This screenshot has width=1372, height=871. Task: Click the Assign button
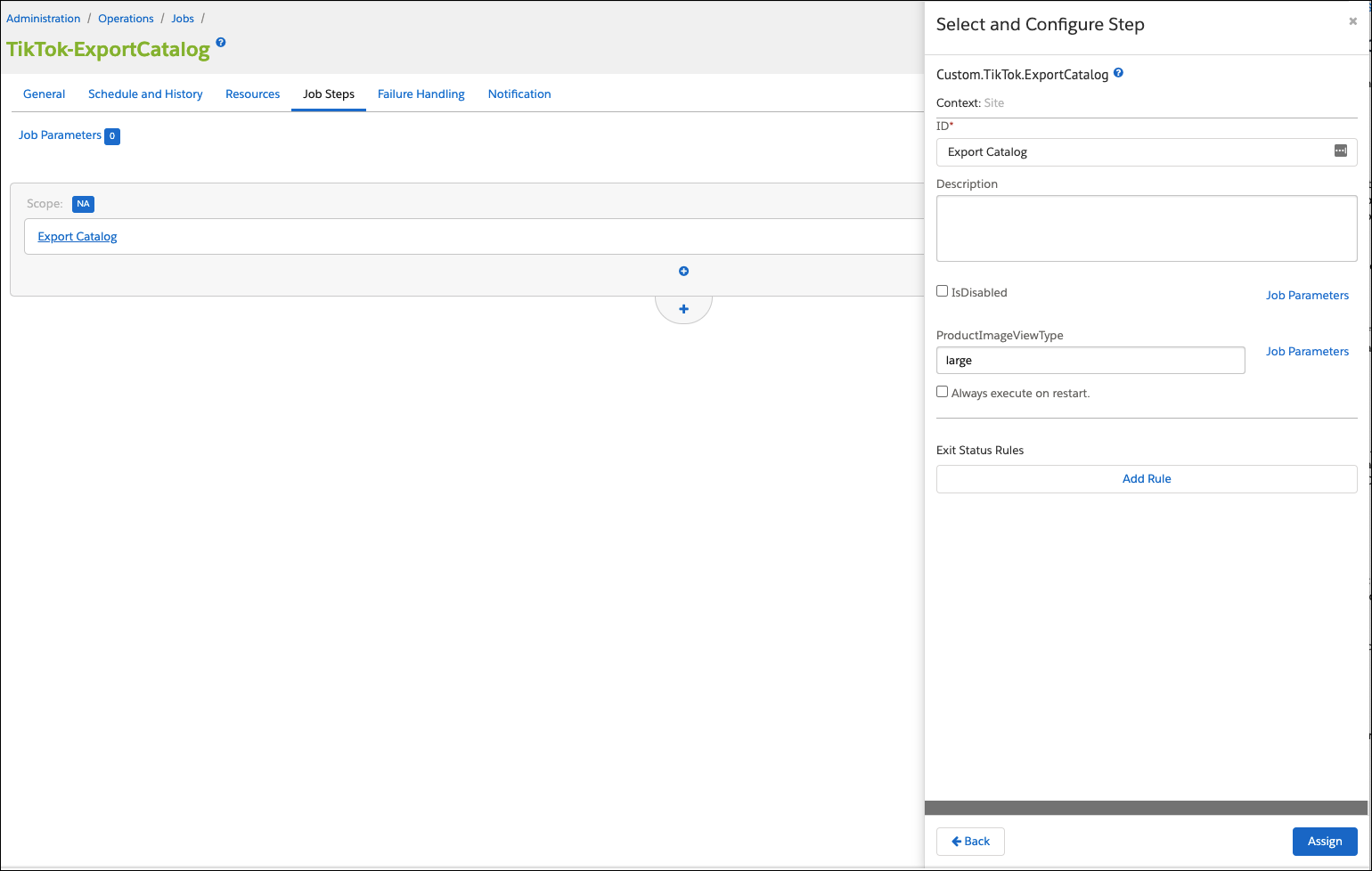pos(1324,842)
